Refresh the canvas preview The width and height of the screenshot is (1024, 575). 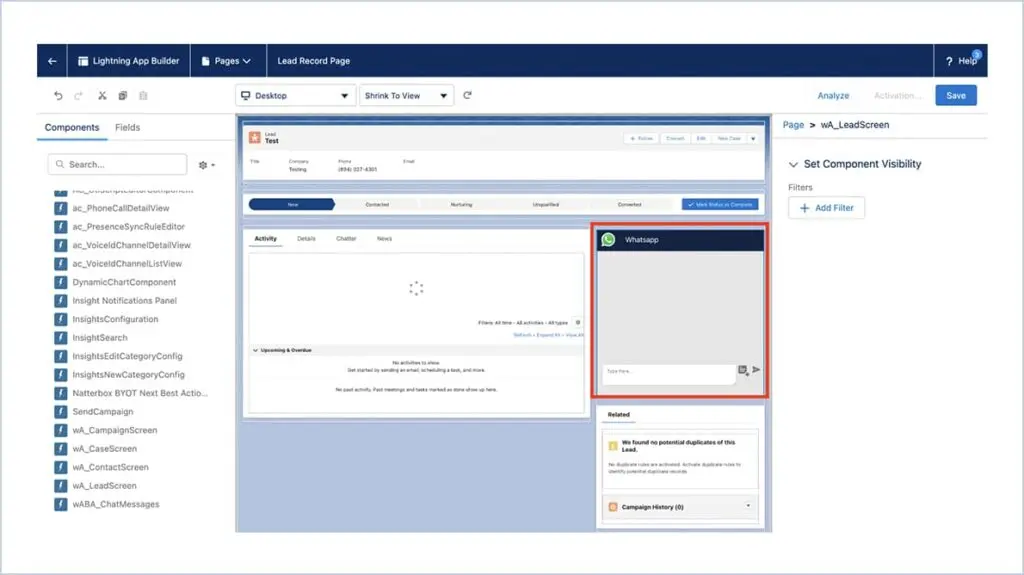(x=468, y=95)
